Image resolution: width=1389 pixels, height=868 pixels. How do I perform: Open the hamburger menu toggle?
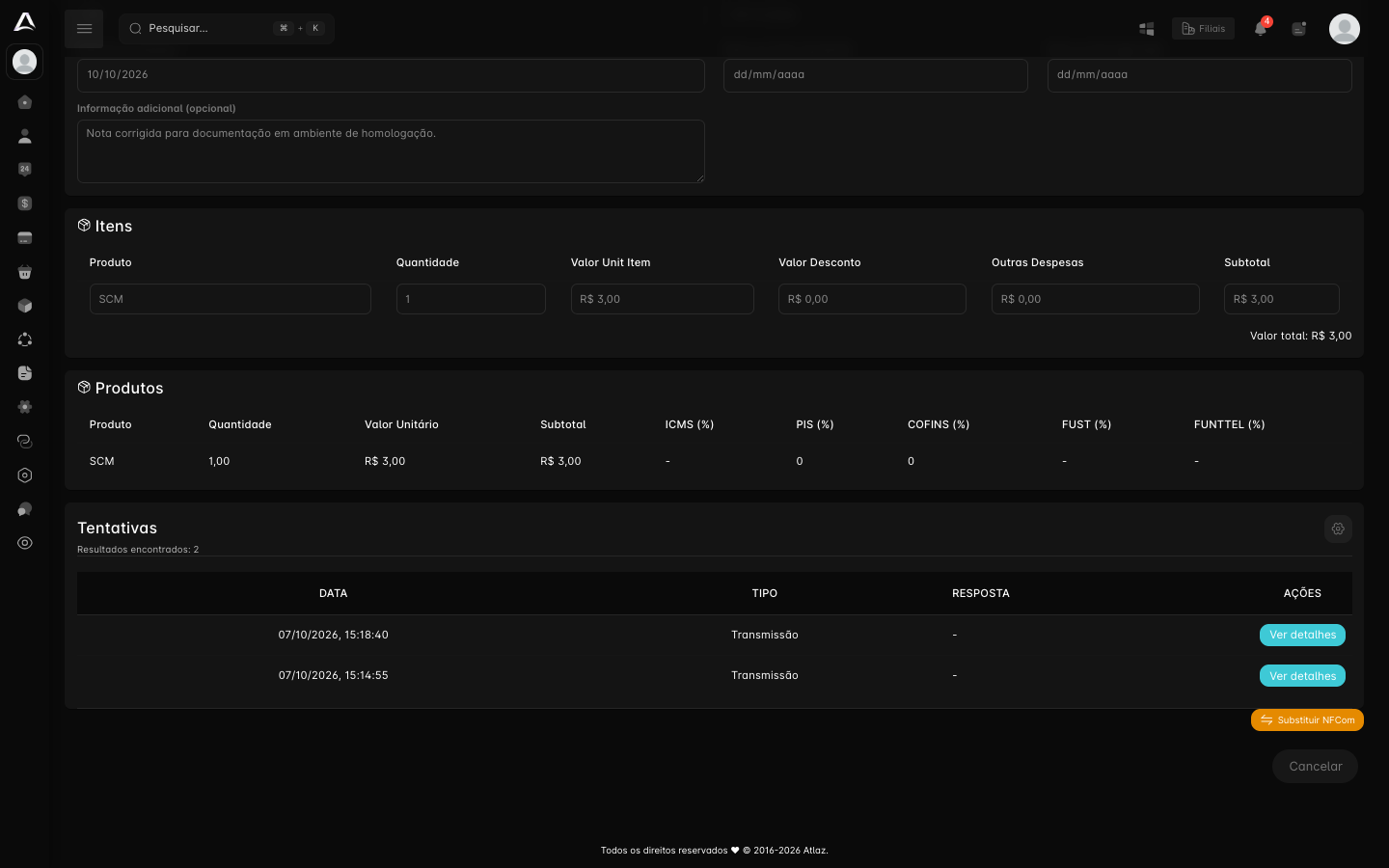pos(84,29)
